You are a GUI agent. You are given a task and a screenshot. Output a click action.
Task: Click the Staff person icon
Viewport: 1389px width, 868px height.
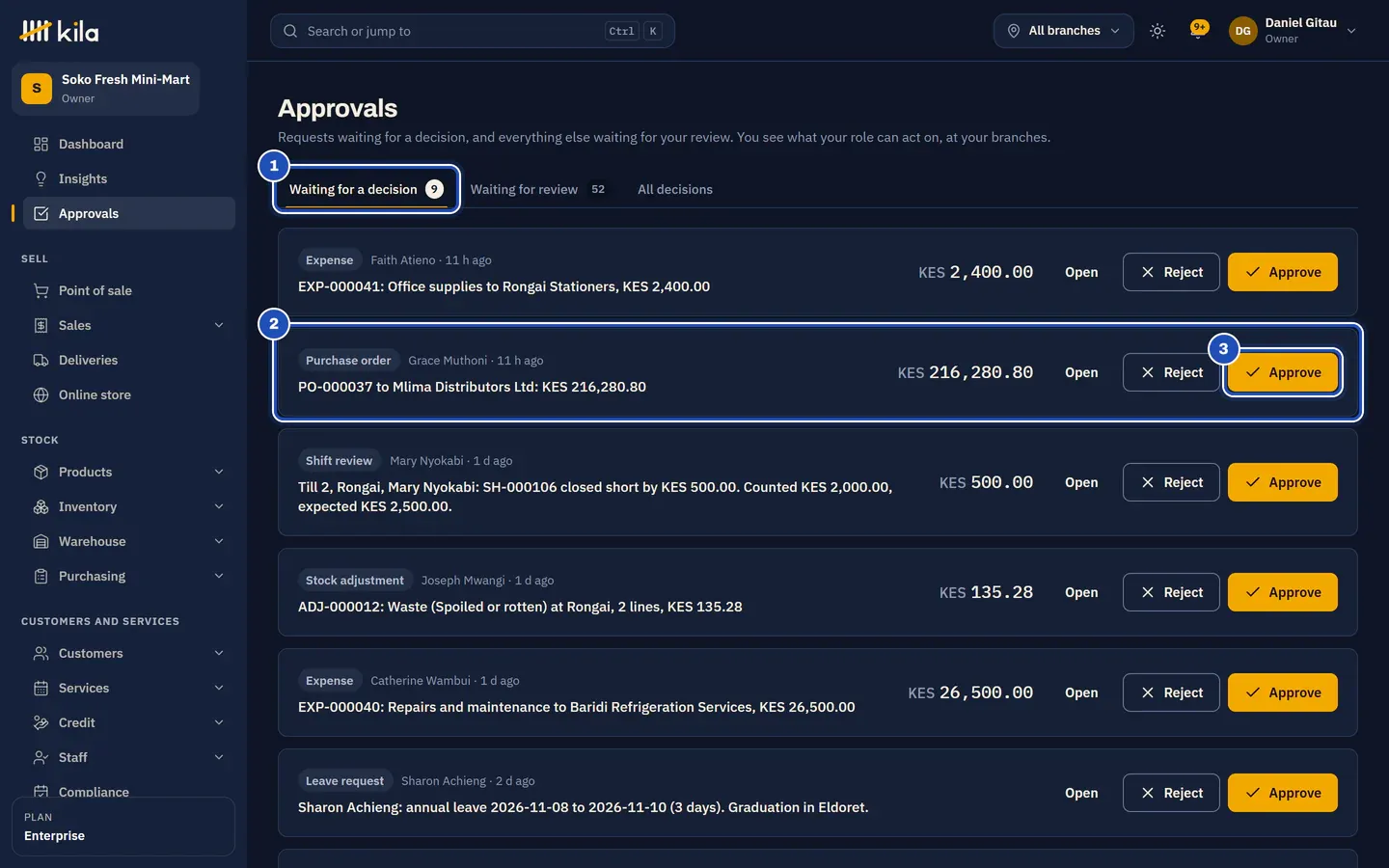coord(41,757)
